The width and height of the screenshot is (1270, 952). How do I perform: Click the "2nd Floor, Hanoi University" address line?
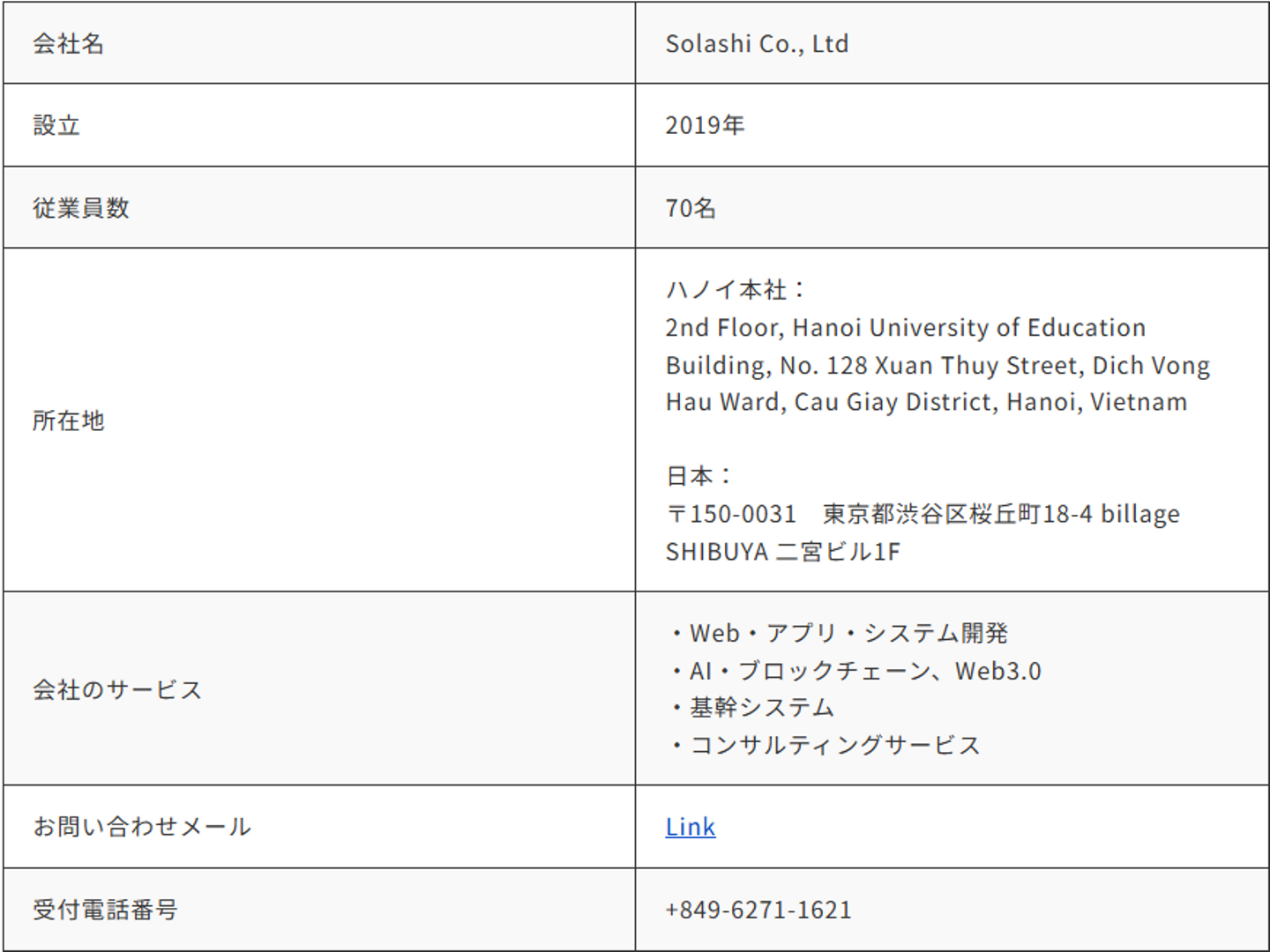coord(905,328)
